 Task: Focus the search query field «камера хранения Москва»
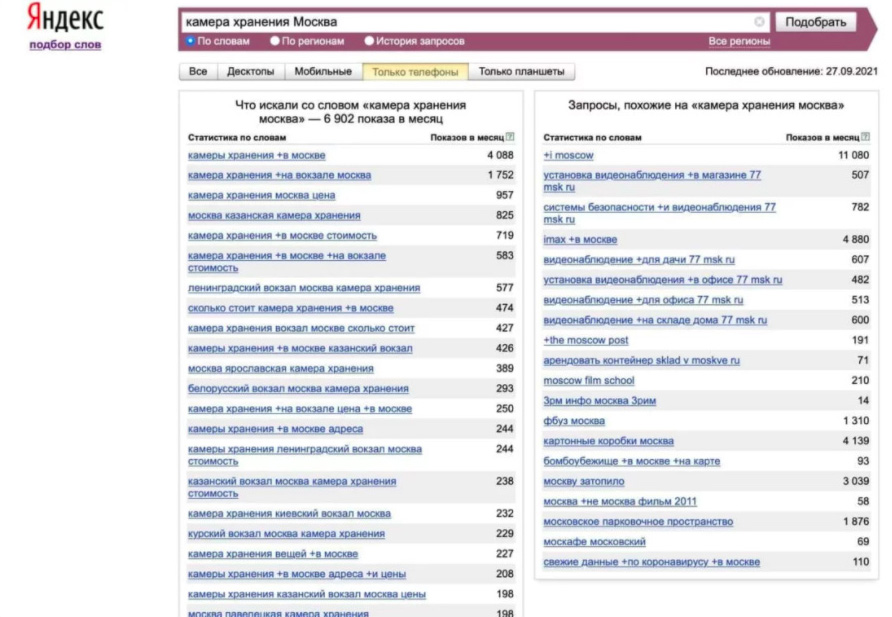point(475,22)
